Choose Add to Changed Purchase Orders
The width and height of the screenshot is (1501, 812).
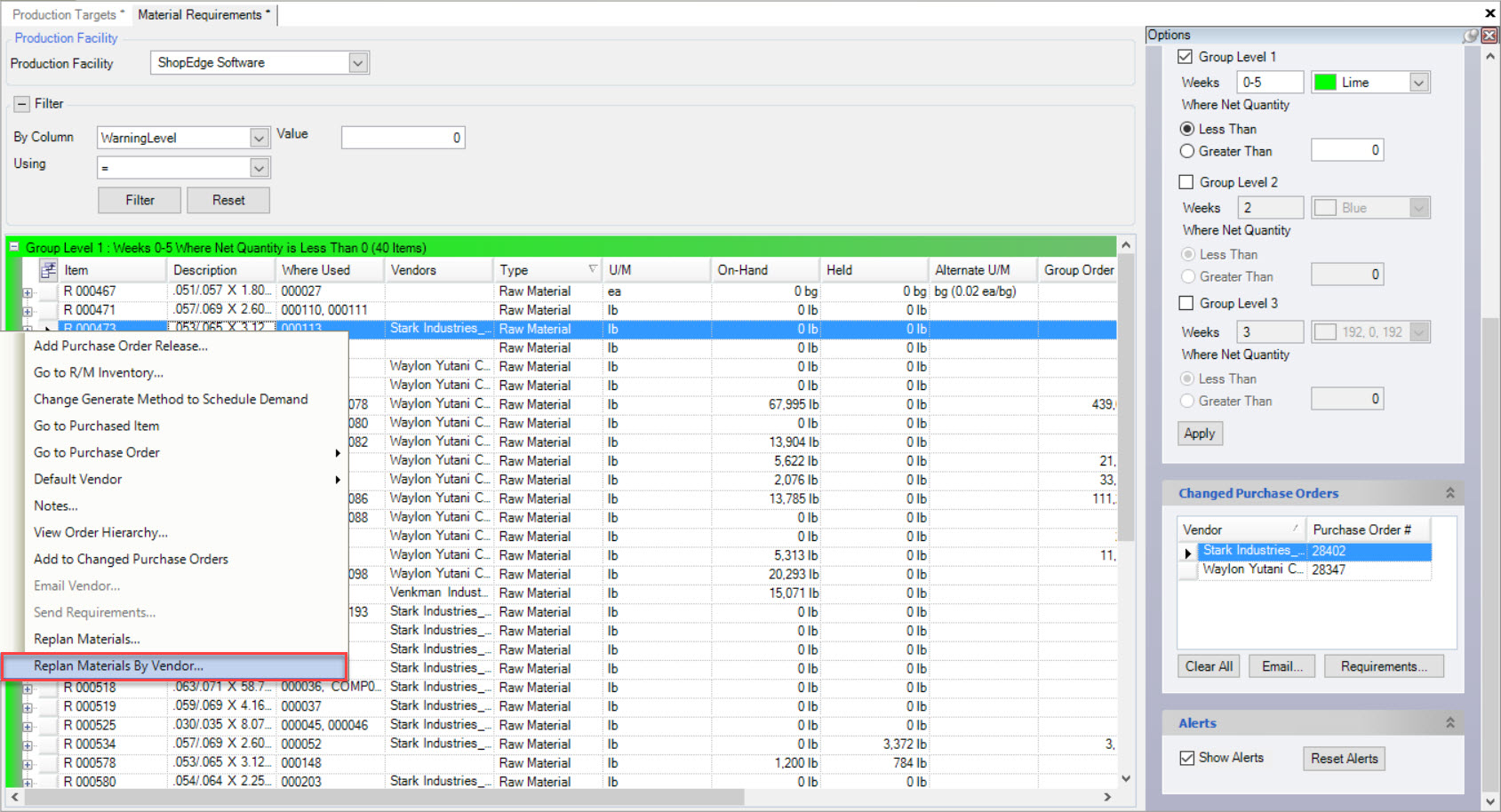point(185,559)
